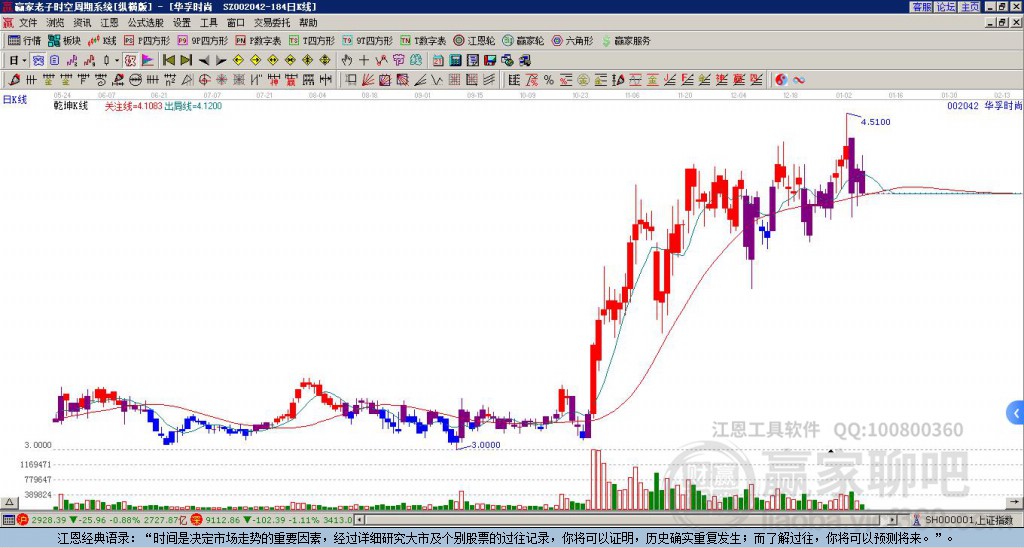
Task: Click the 3.0000 low price marker
Action: coord(486,445)
